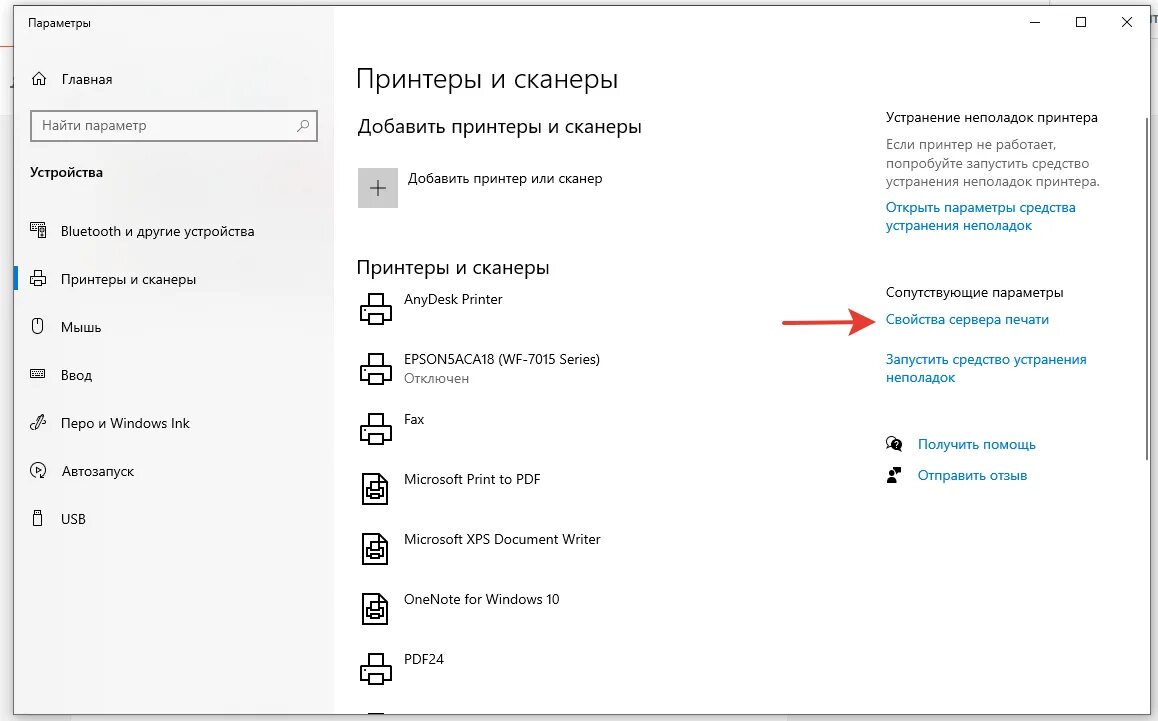Viewport: 1158px width, 721px height.
Task: Click the Отключен status text
Action: click(436, 378)
